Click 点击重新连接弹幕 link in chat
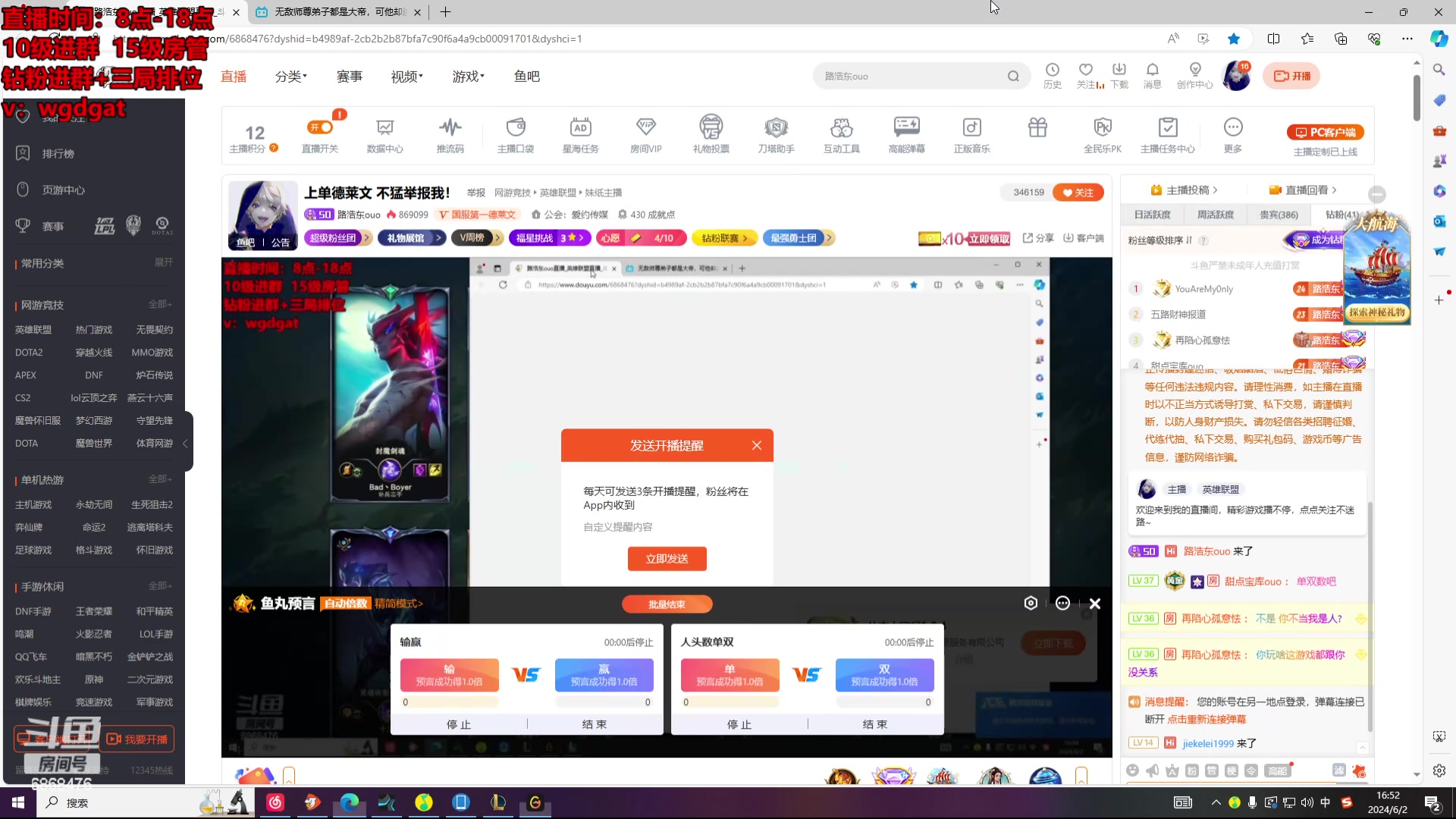Screen dimensions: 1456x819 (x=1207, y=719)
